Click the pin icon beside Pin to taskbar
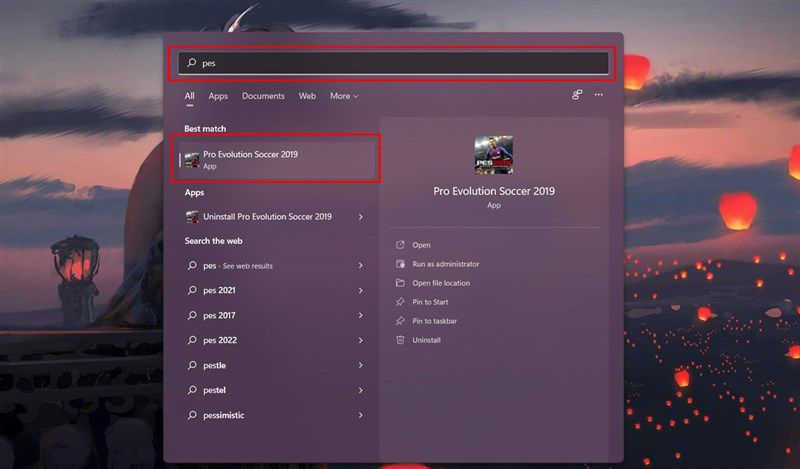 click(401, 321)
